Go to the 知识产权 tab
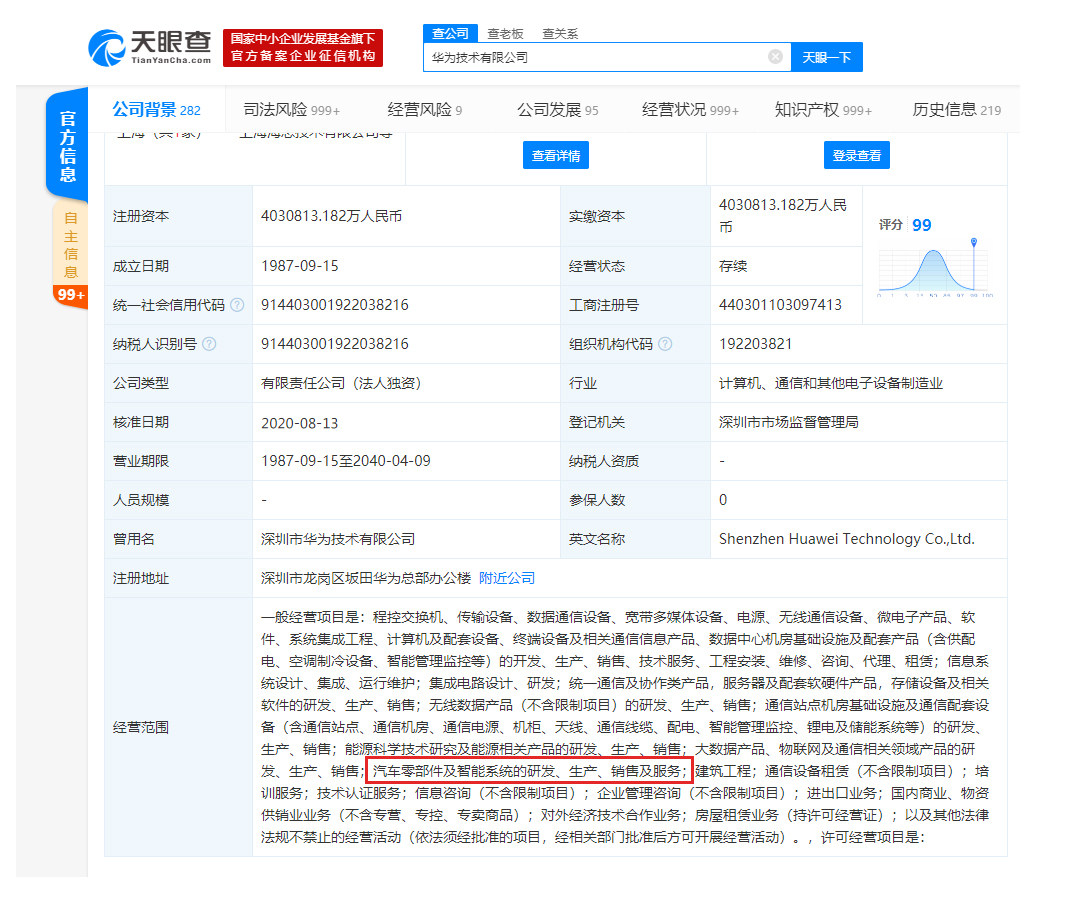 coord(823,110)
